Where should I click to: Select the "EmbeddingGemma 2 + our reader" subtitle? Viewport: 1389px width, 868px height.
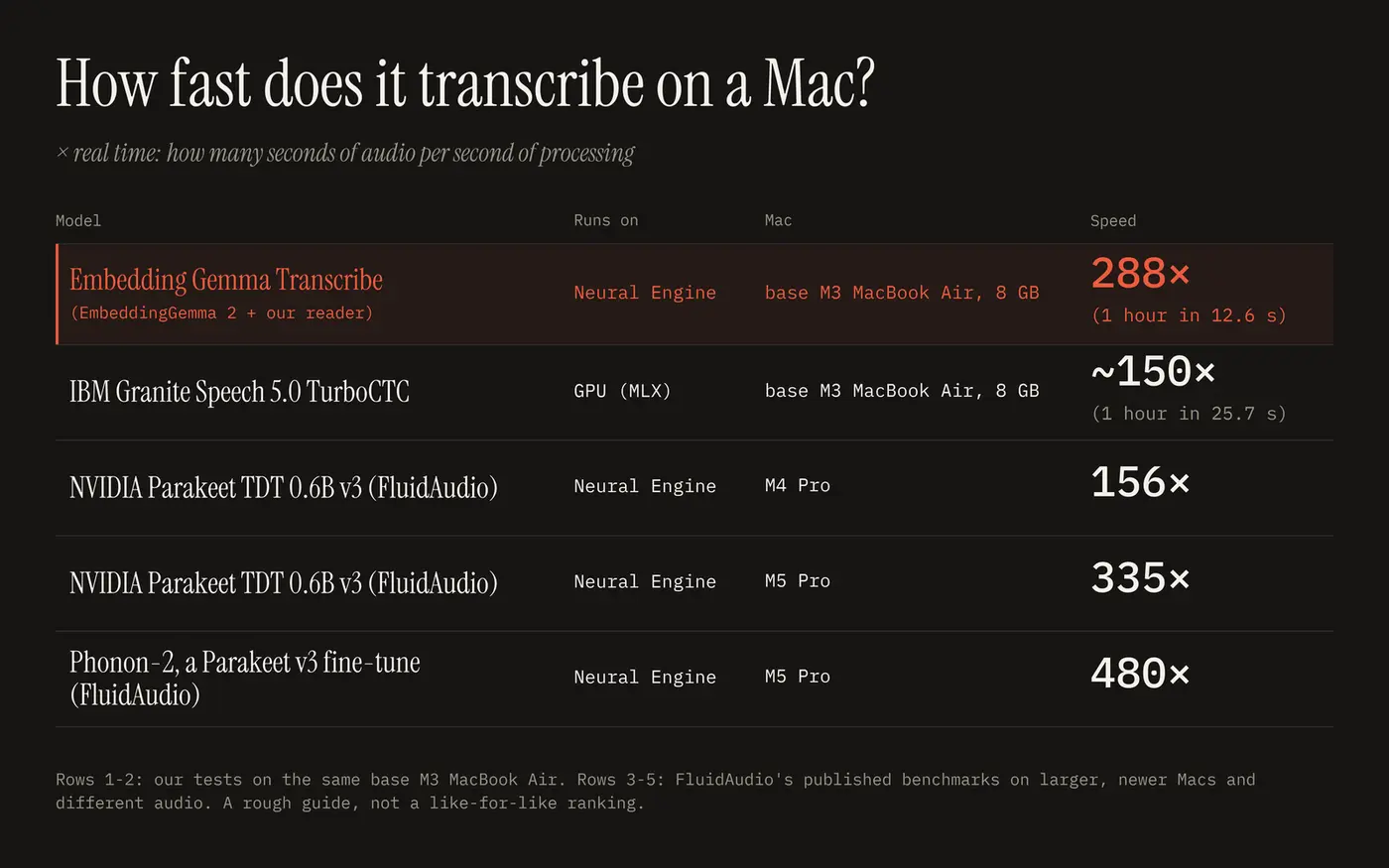click(221, 313)
